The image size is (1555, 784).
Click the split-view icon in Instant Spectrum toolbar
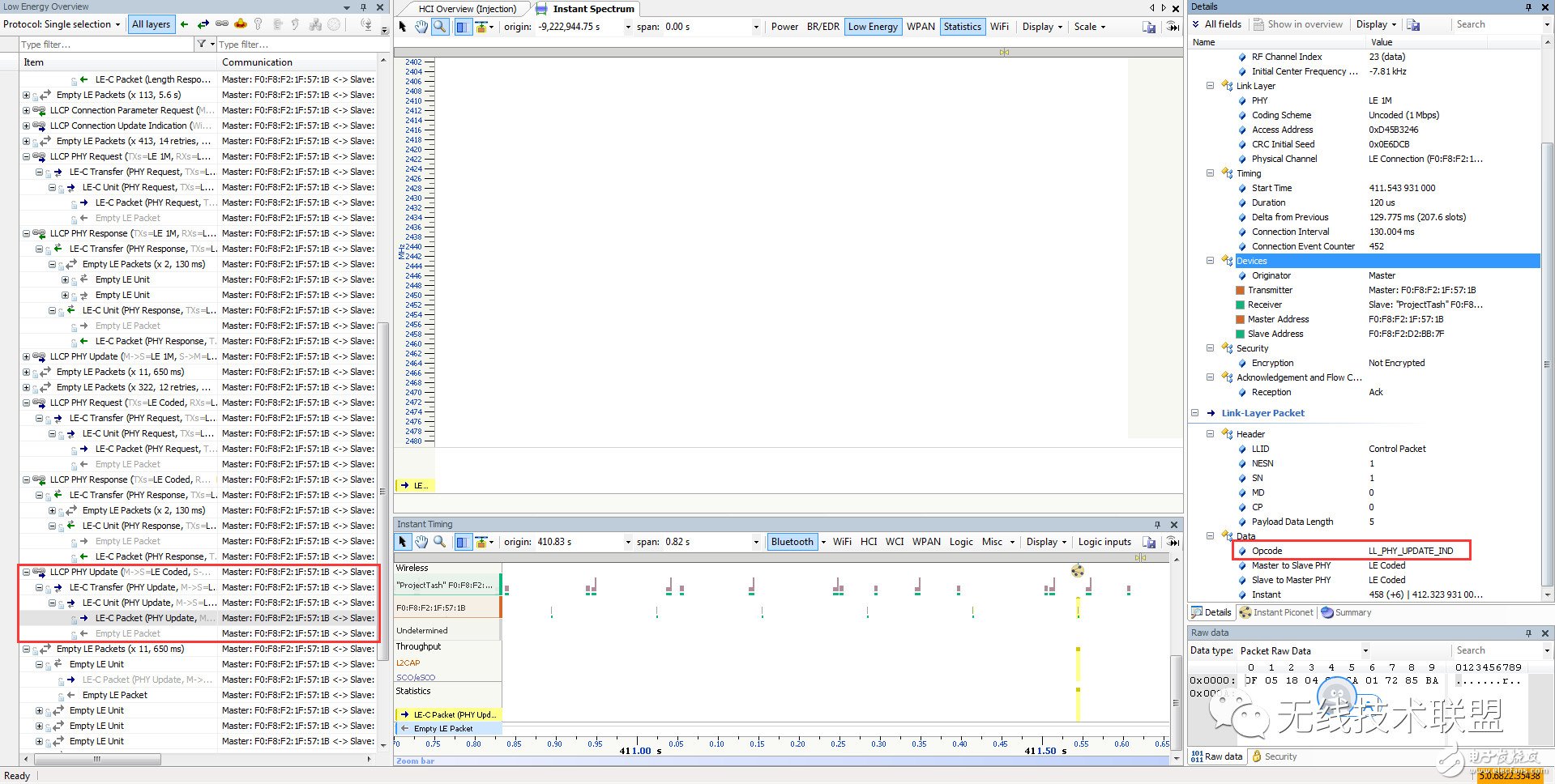462,27
